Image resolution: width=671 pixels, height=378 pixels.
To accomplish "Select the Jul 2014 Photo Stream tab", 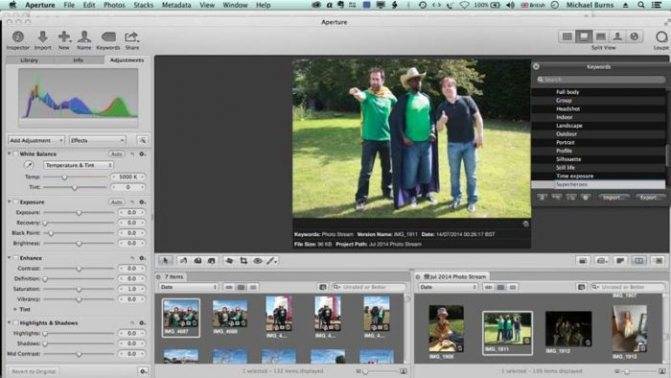I will point(455,277).
